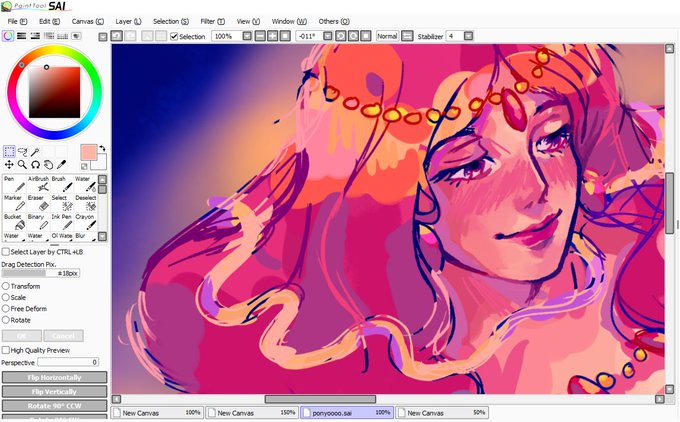
Task: Show the color wheel panel
Action: pos(8,36)
